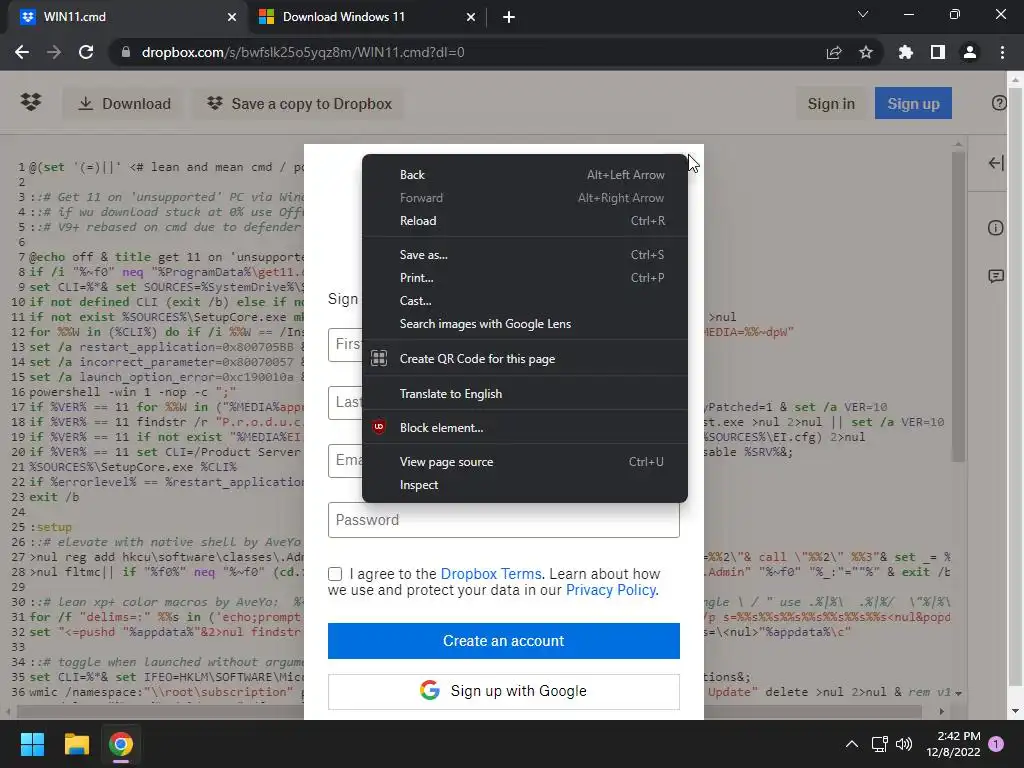Close the Download Windows 11 tab
The width and height of the screenshot is (1024, 768).
[471, 17]
